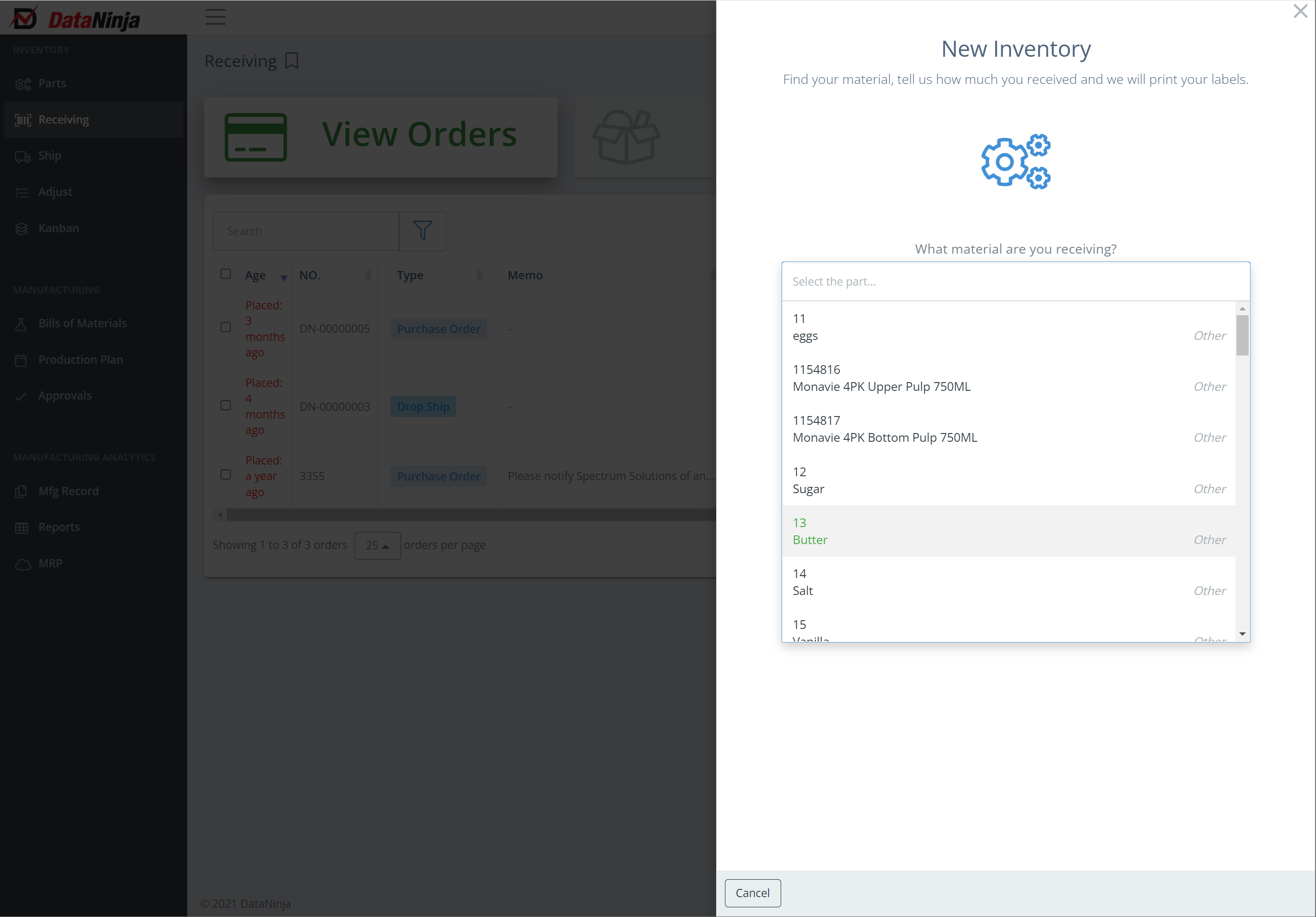
Task: Click the Drop Ship type badge
Action: tap(423, 406)
